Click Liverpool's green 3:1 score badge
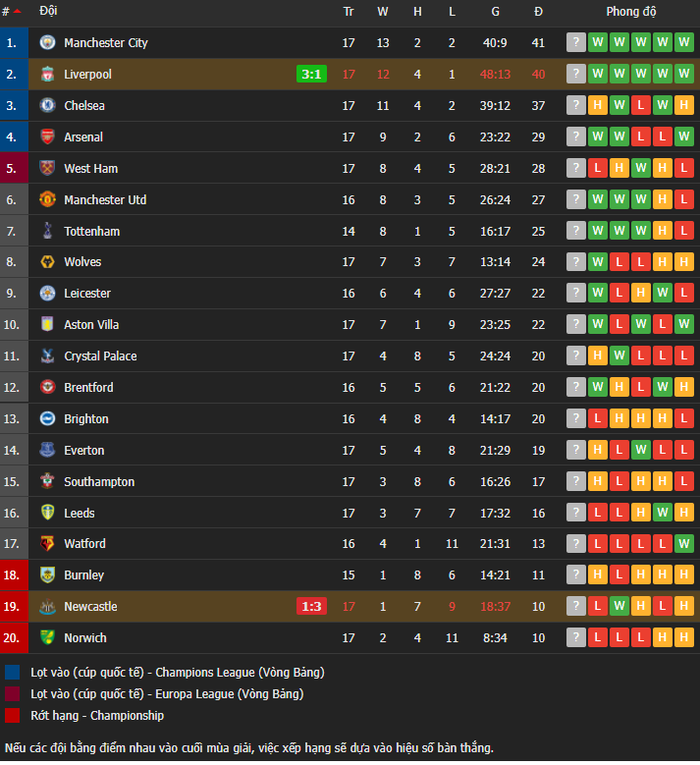This screenshot has width=700, height=765. tap(311, 74)
